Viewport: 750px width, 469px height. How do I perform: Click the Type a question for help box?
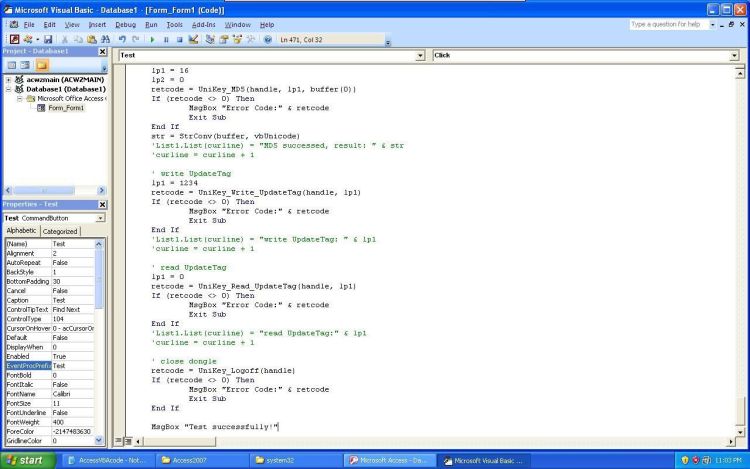pyautogui.click(x=669, y=24)
